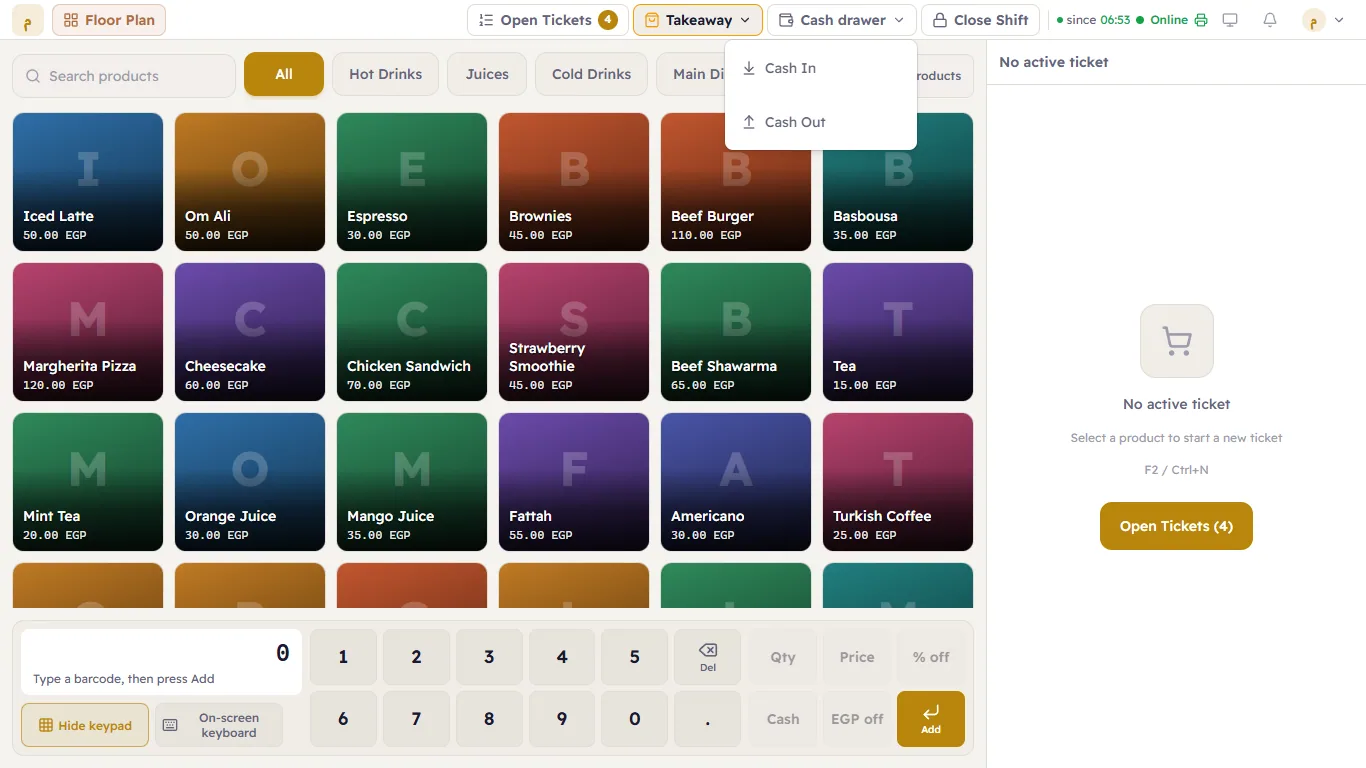Collapse the Cash drawer dropdown
Screen dimensions: 1366x768
tap(842, 20)
